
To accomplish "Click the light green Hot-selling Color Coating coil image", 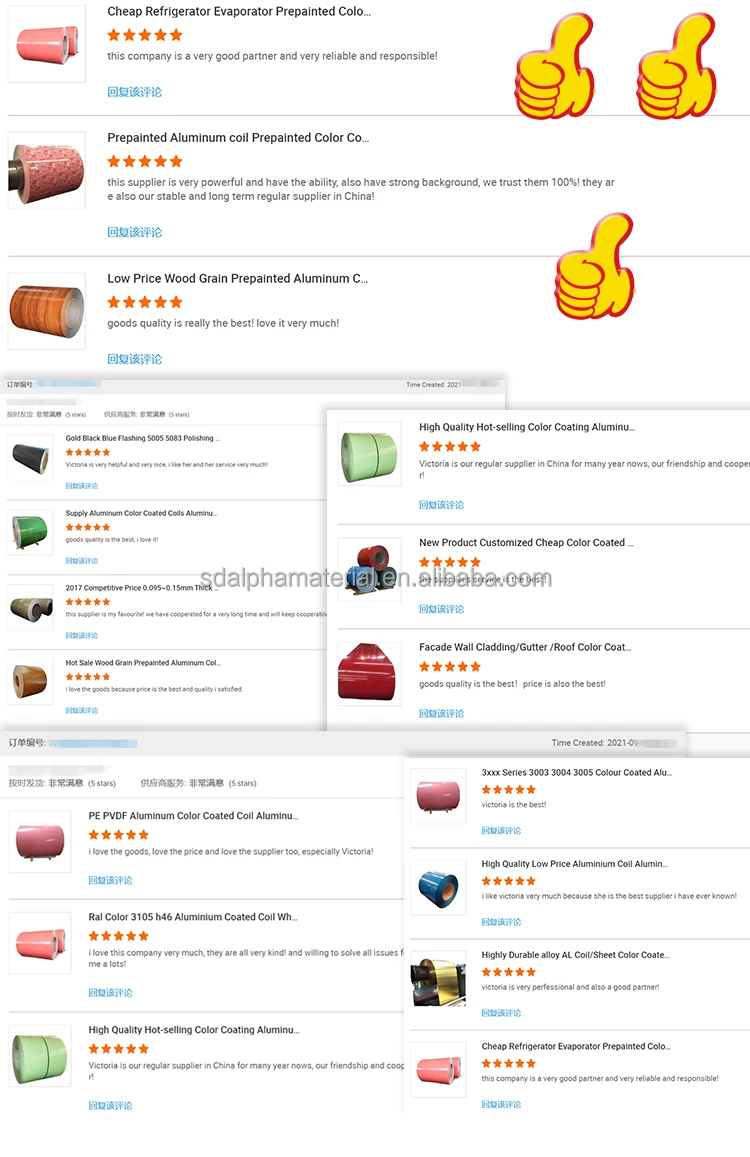I will (370, 454).
